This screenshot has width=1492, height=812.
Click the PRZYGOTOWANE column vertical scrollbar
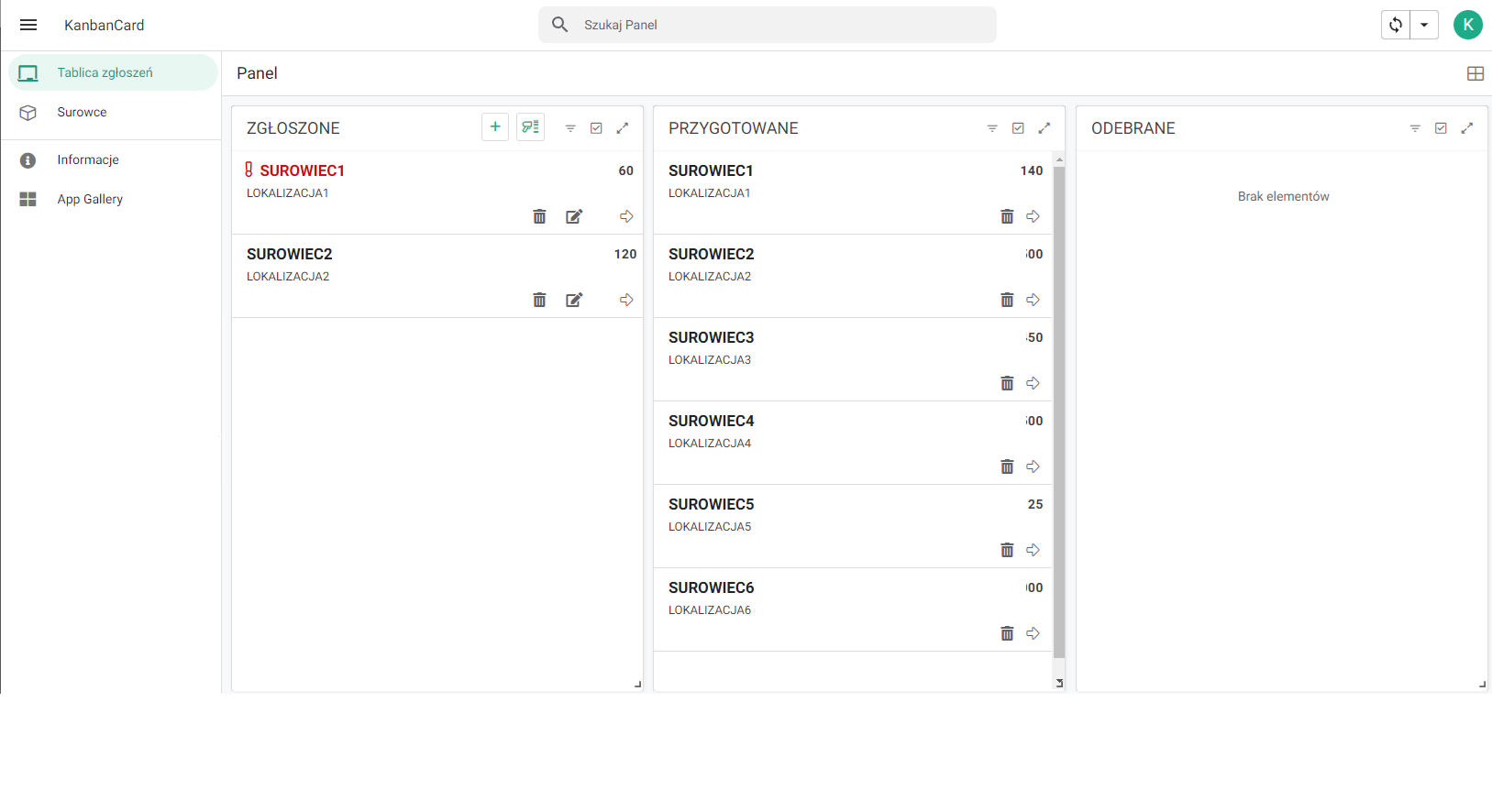click(x=1059, y=412)
